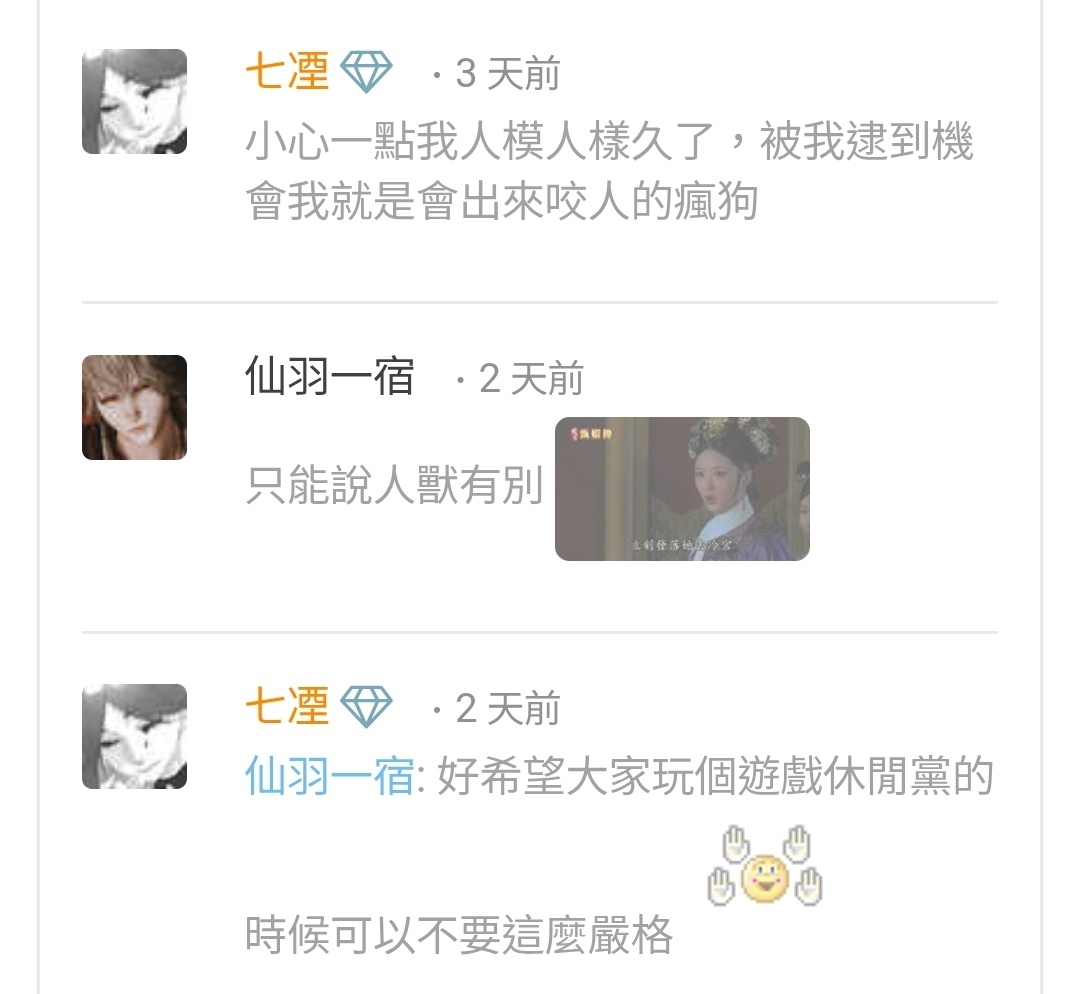Click the watermark logo on the drama image

tap(590, 433)
